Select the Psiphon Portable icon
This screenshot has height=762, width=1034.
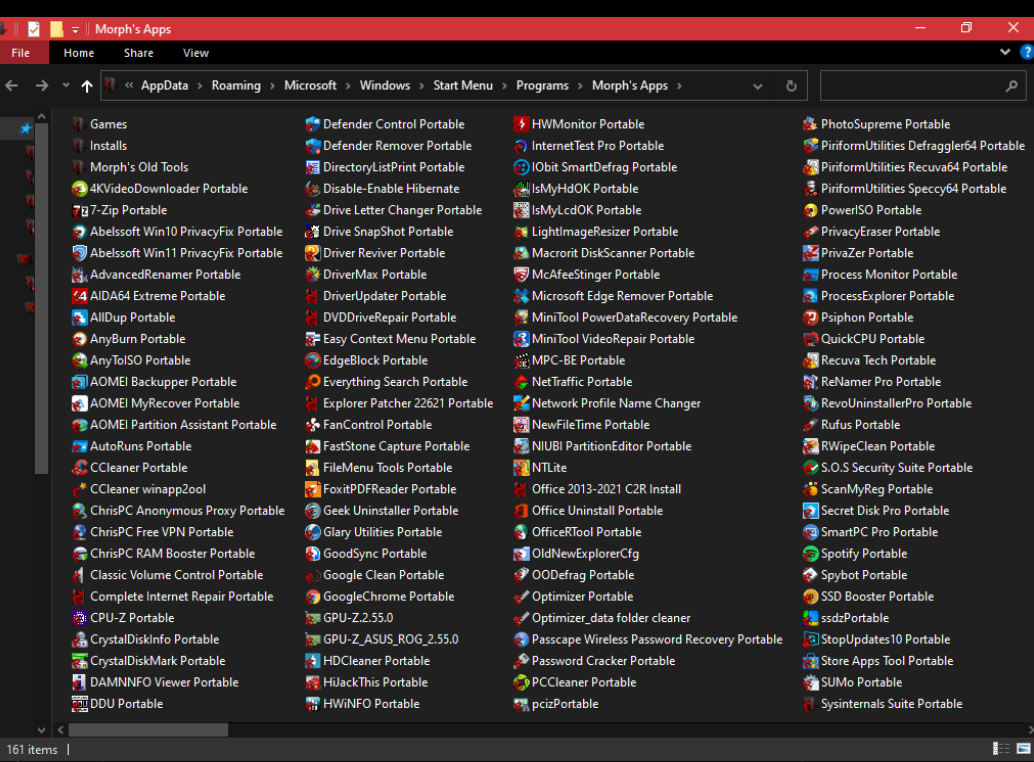pyautogui.click(x=810, y=318)
